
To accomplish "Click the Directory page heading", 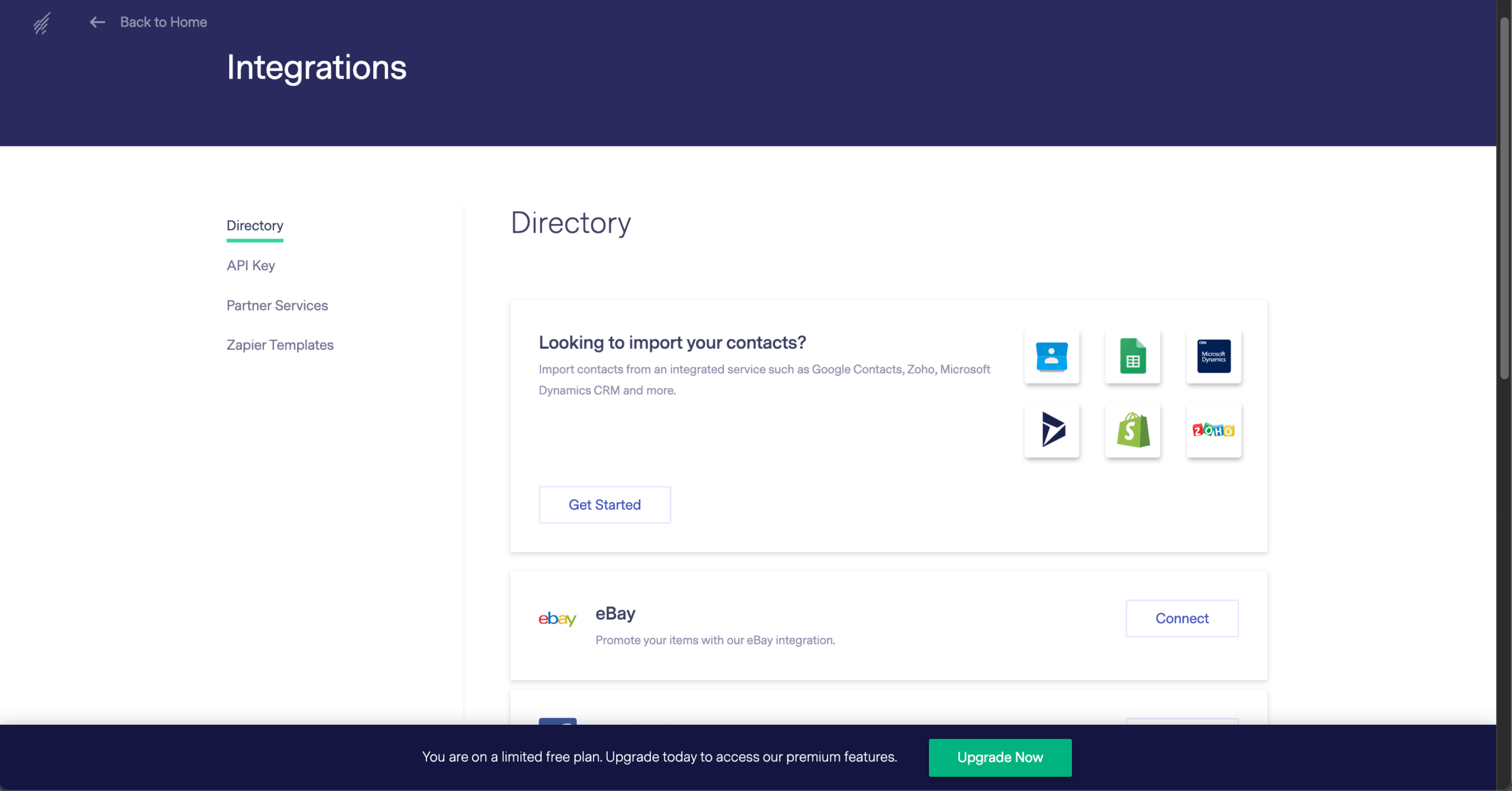I will [x=571, y=223].
